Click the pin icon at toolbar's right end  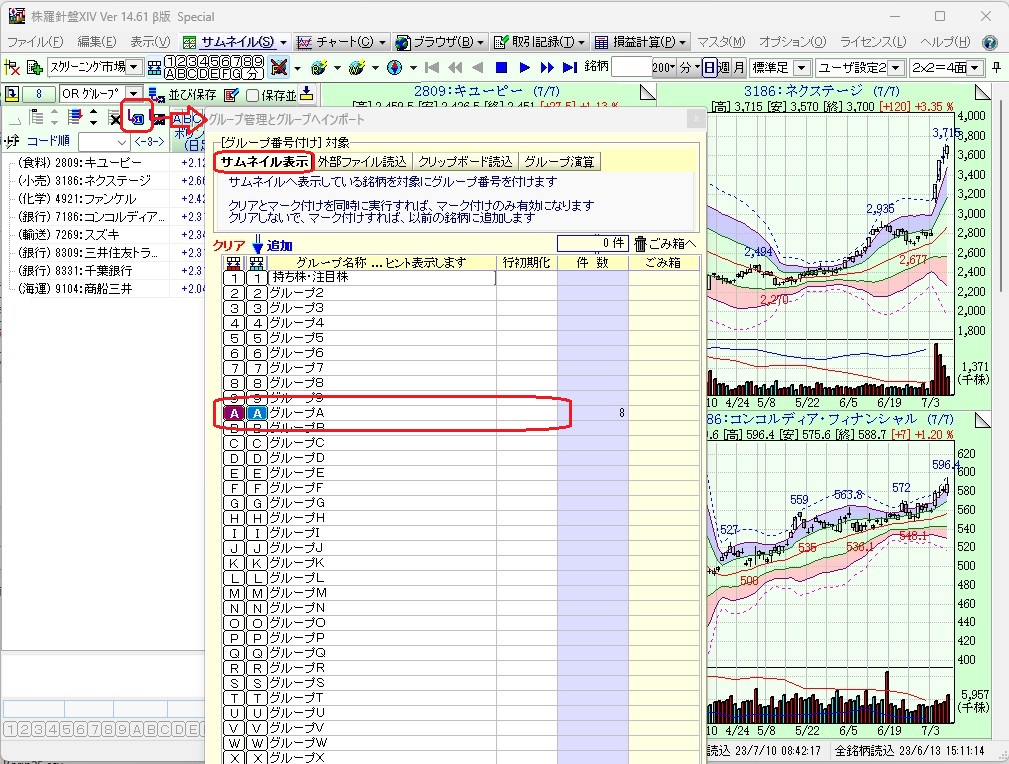(997, 67)
